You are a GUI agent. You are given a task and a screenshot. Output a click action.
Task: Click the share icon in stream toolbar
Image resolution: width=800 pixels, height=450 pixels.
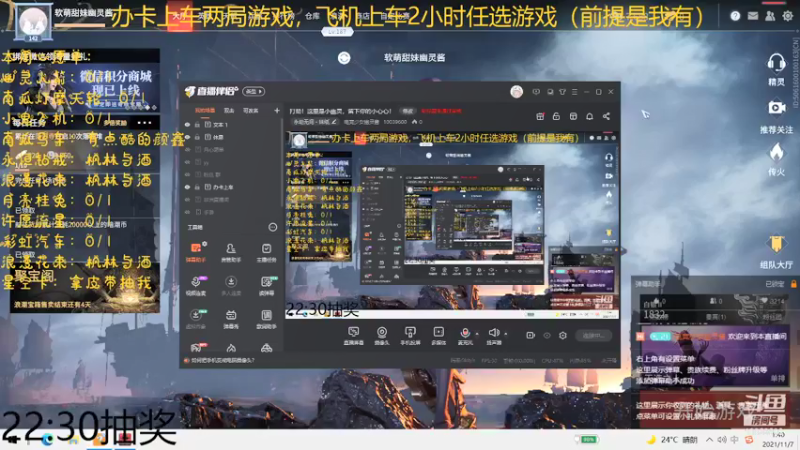tap(606, 116)
